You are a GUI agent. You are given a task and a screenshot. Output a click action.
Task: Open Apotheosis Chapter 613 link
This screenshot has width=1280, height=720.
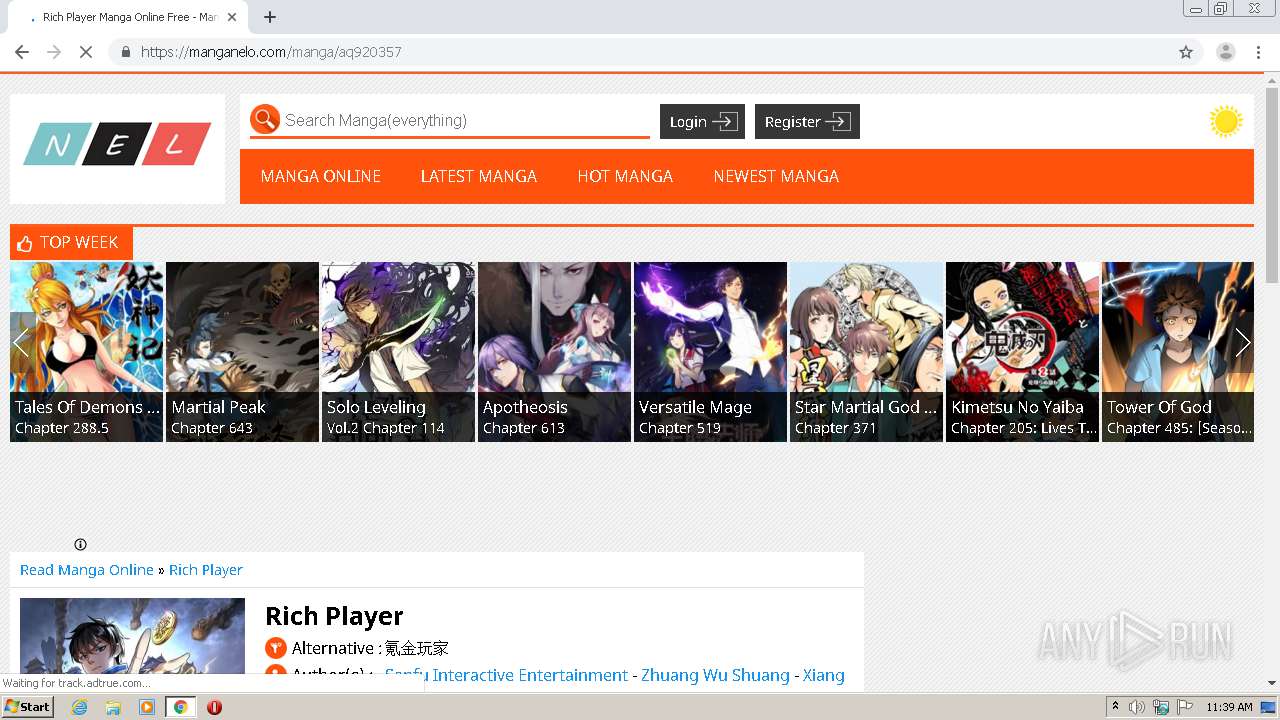[x=524, y=428]
